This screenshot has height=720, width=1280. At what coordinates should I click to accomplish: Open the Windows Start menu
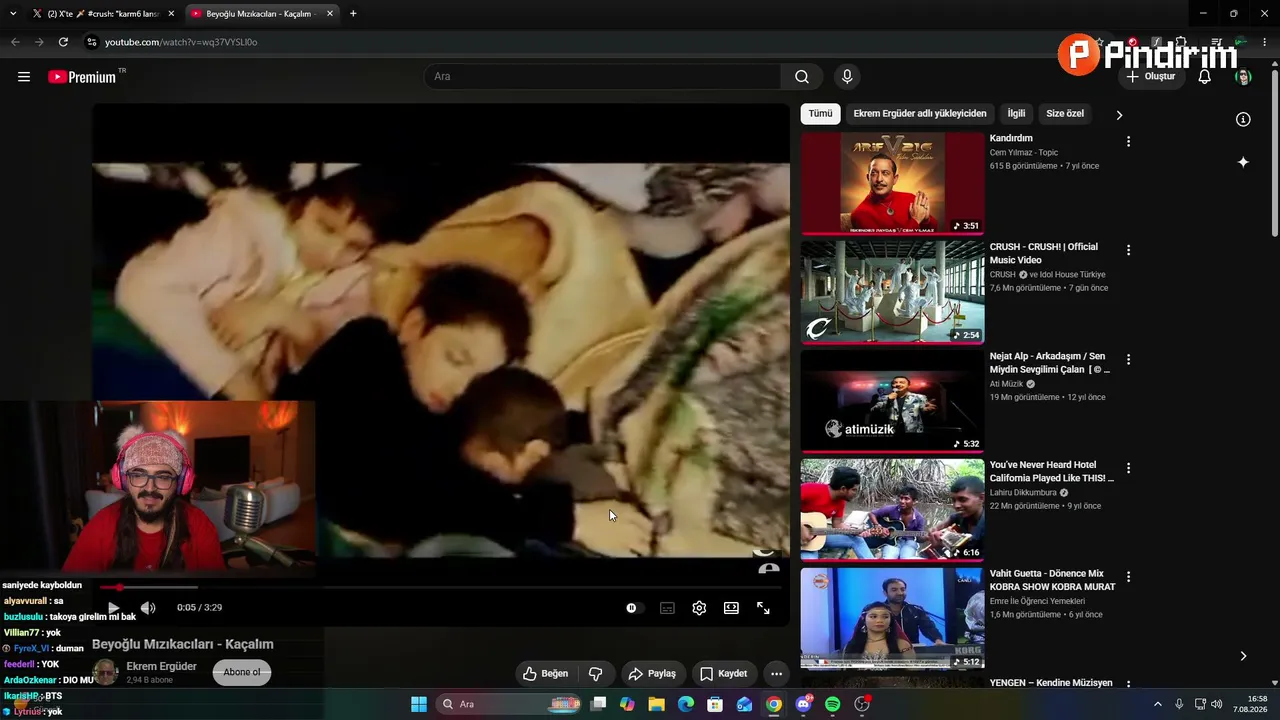point(419,704)
